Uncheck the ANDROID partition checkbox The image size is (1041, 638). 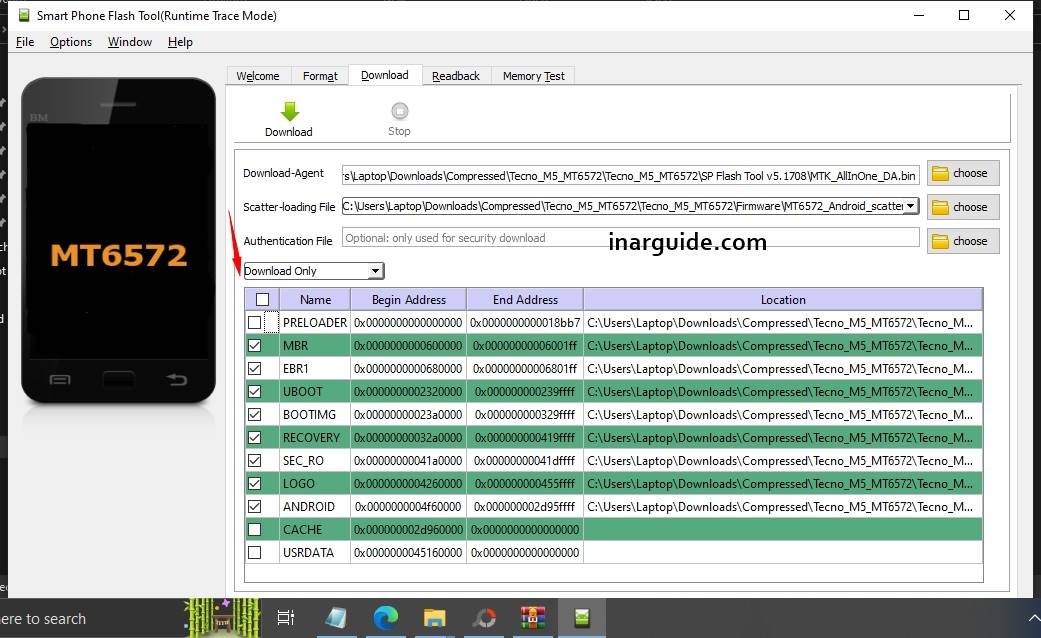[x=254, y=507]
